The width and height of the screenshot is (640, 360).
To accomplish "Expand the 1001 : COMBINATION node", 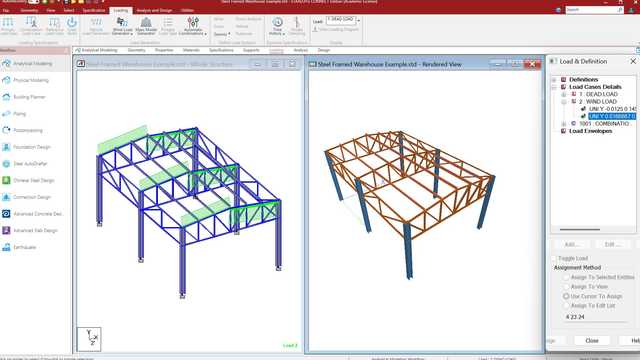I will 564,124.
